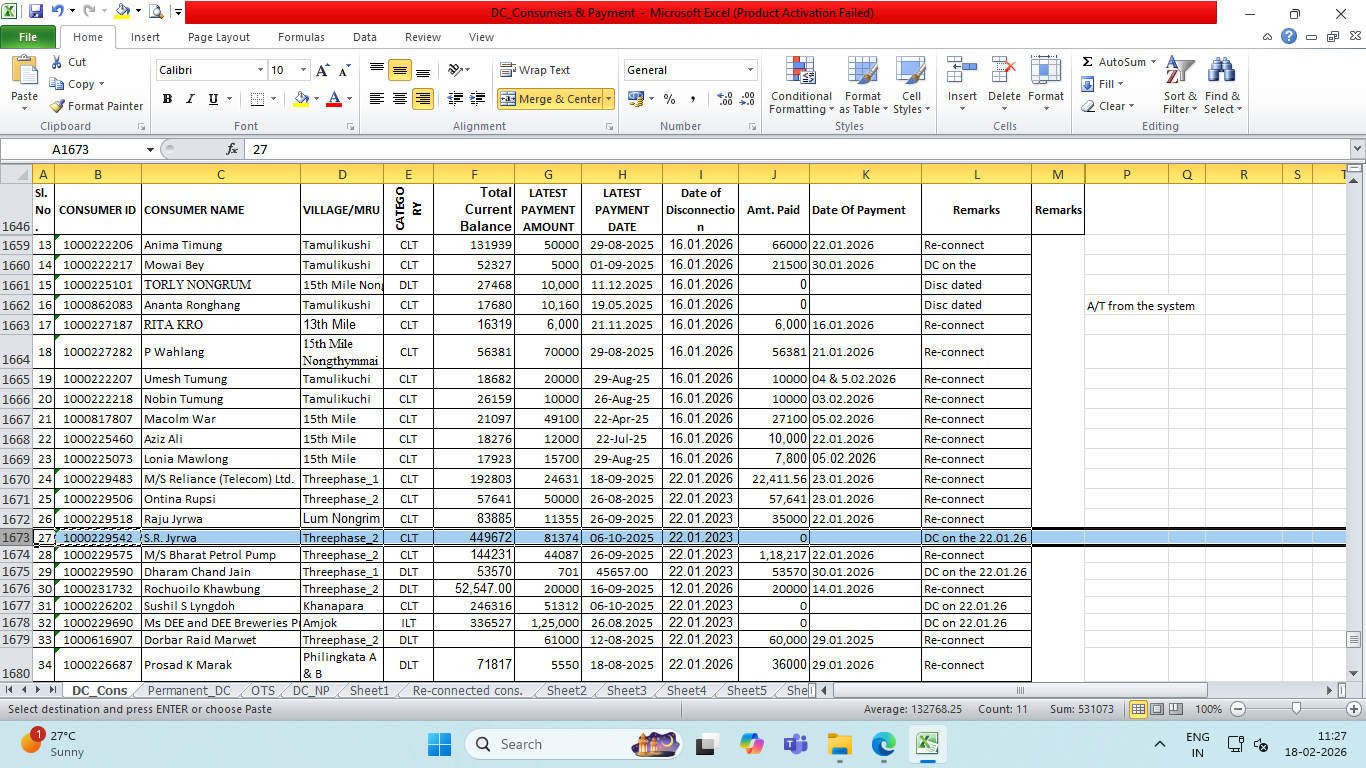This screenshot has width=1366, height=768.
Task: Toggle Wrap Text for the selected cells
Action: [535, 70]
